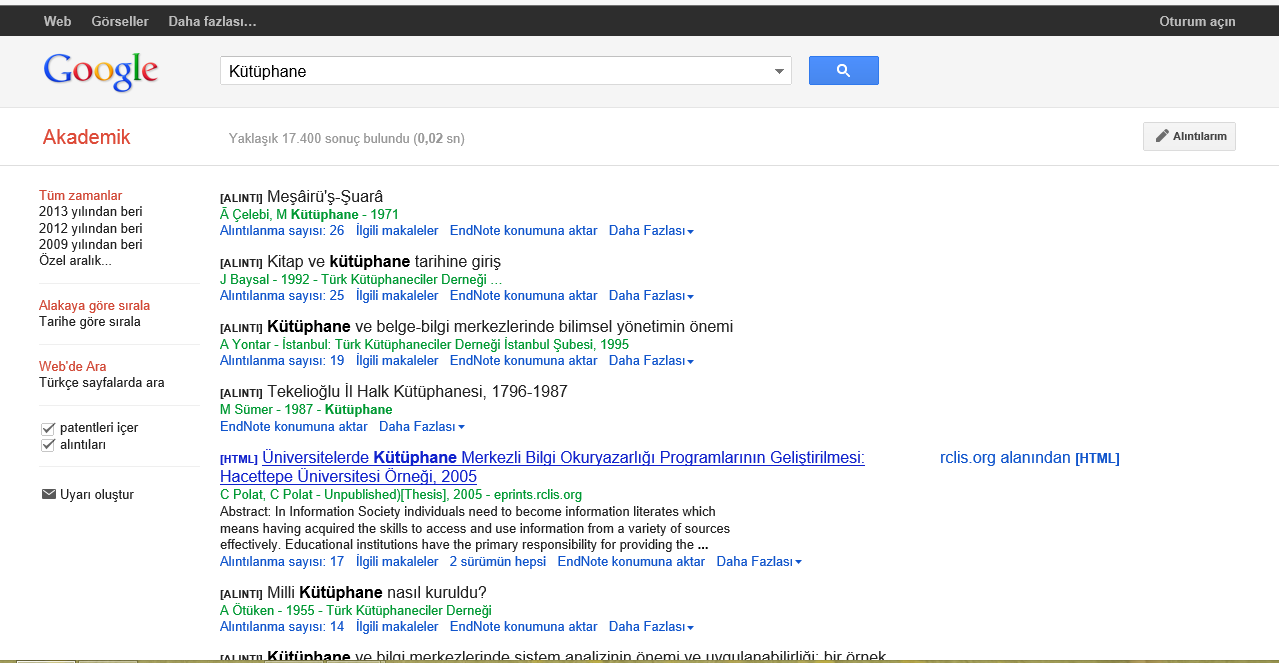Open the Web item in top bar

click(58, 21)
